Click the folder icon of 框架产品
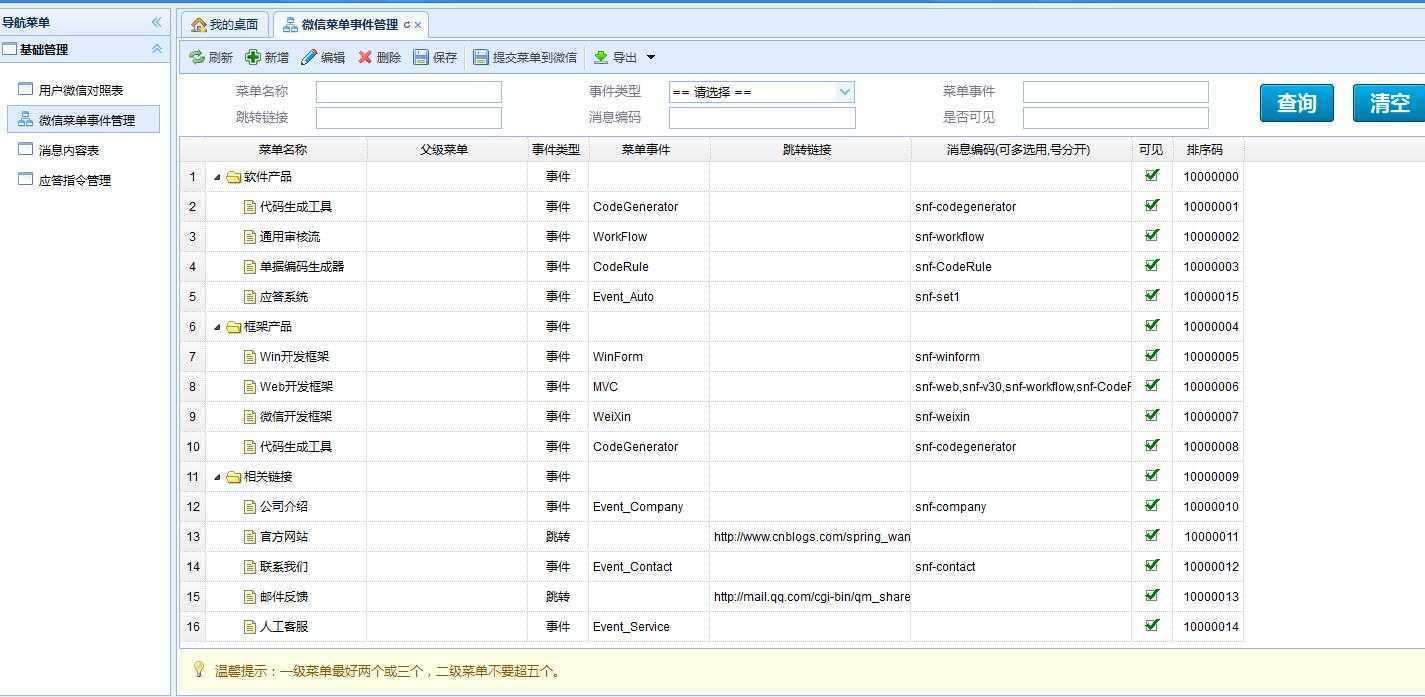 pyautogui.click(x=233, y=327)
